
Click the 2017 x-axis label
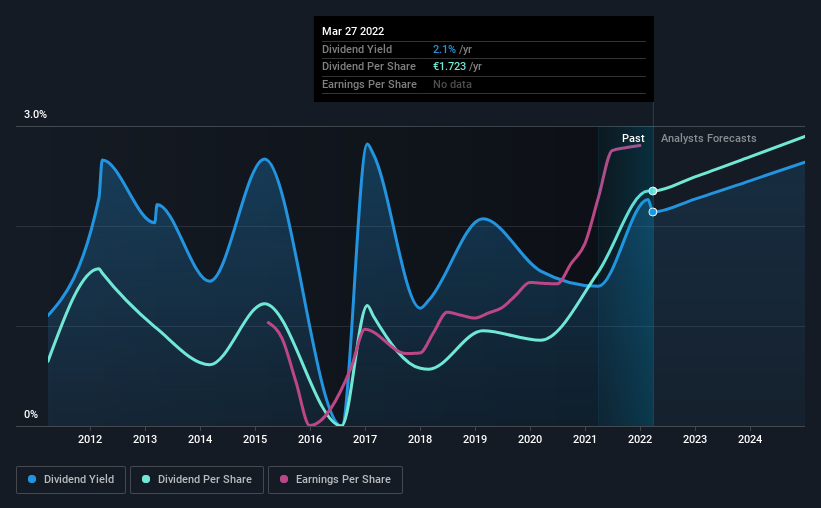(x=365, y=439)
